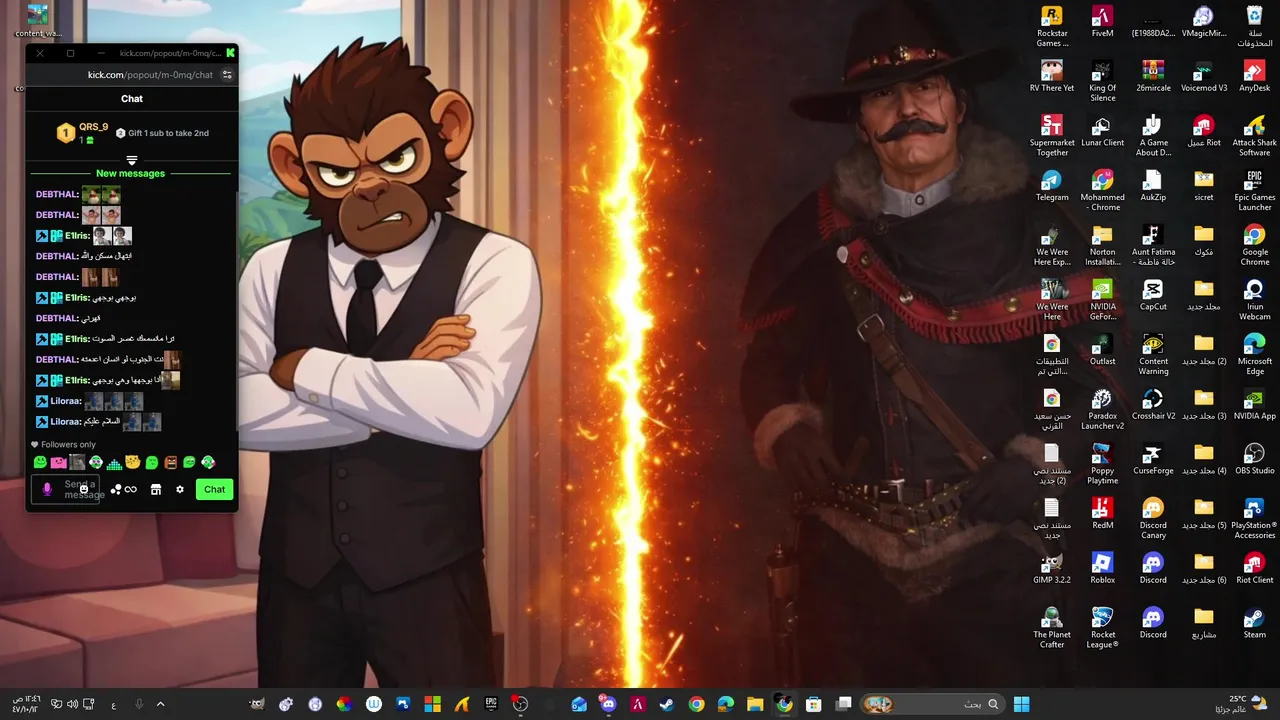
Task: Open Kick chat settings gear
Action: (x=180, y=490)
